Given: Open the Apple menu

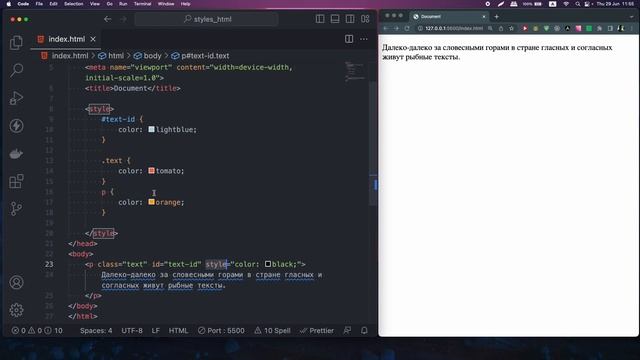Looking at the screenshot, I should click(9, 4).
